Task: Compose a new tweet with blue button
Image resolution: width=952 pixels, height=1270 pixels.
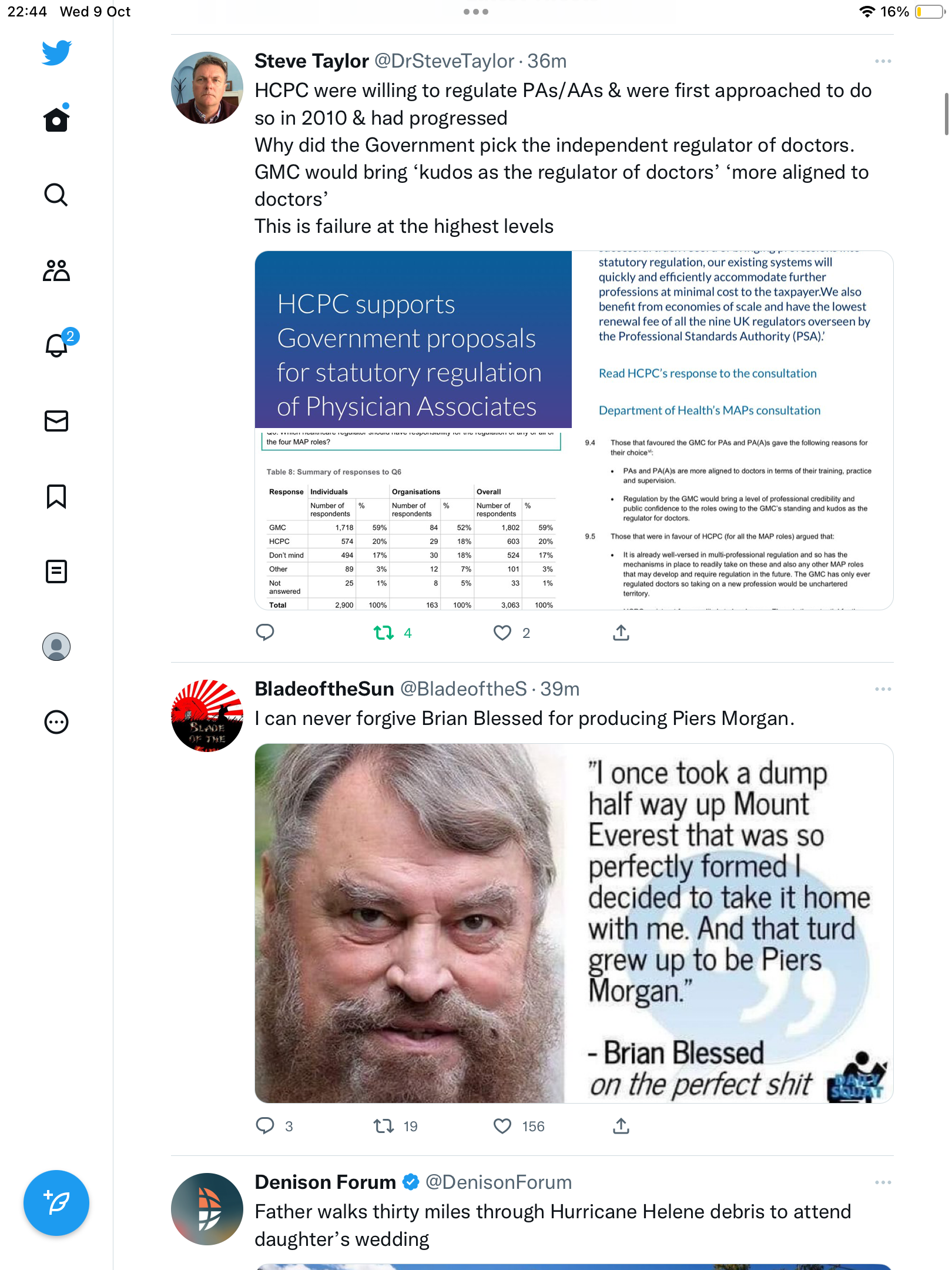Action: point(56,1203)
